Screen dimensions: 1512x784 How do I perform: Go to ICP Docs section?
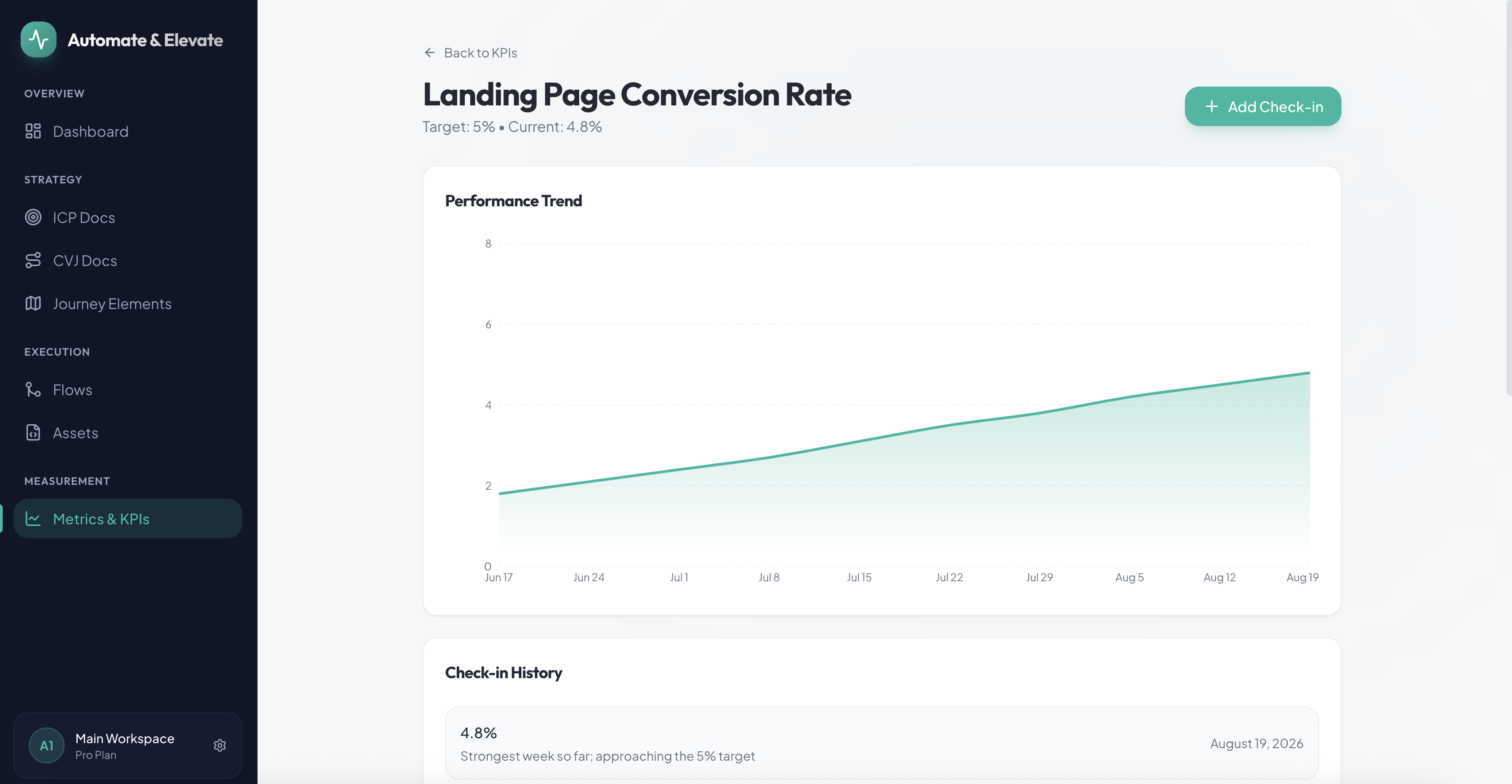127,217
